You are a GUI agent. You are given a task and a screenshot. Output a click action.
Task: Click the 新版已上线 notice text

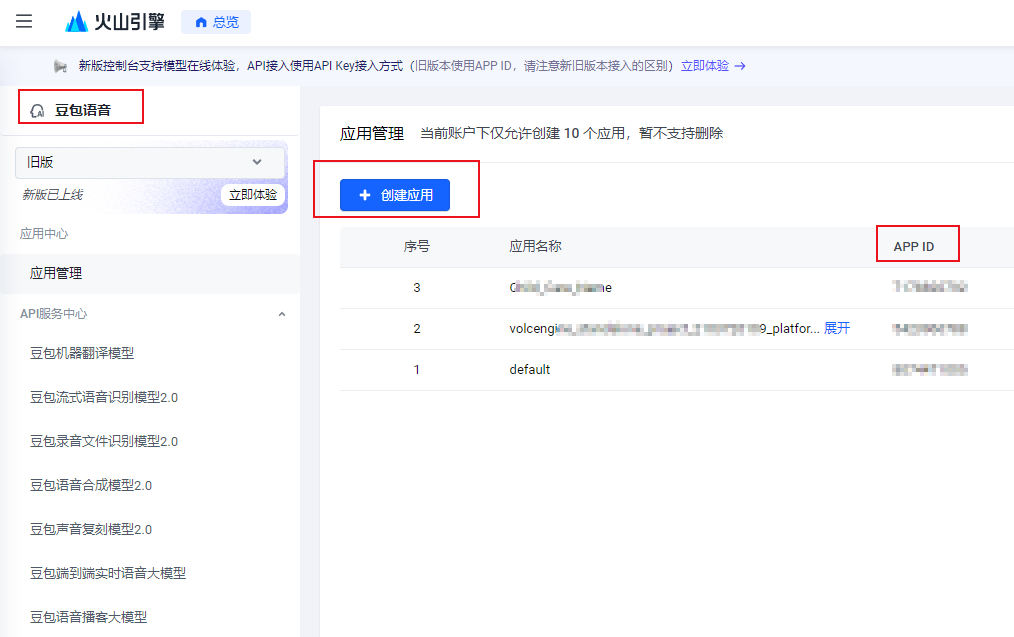[x=53, y=195]
